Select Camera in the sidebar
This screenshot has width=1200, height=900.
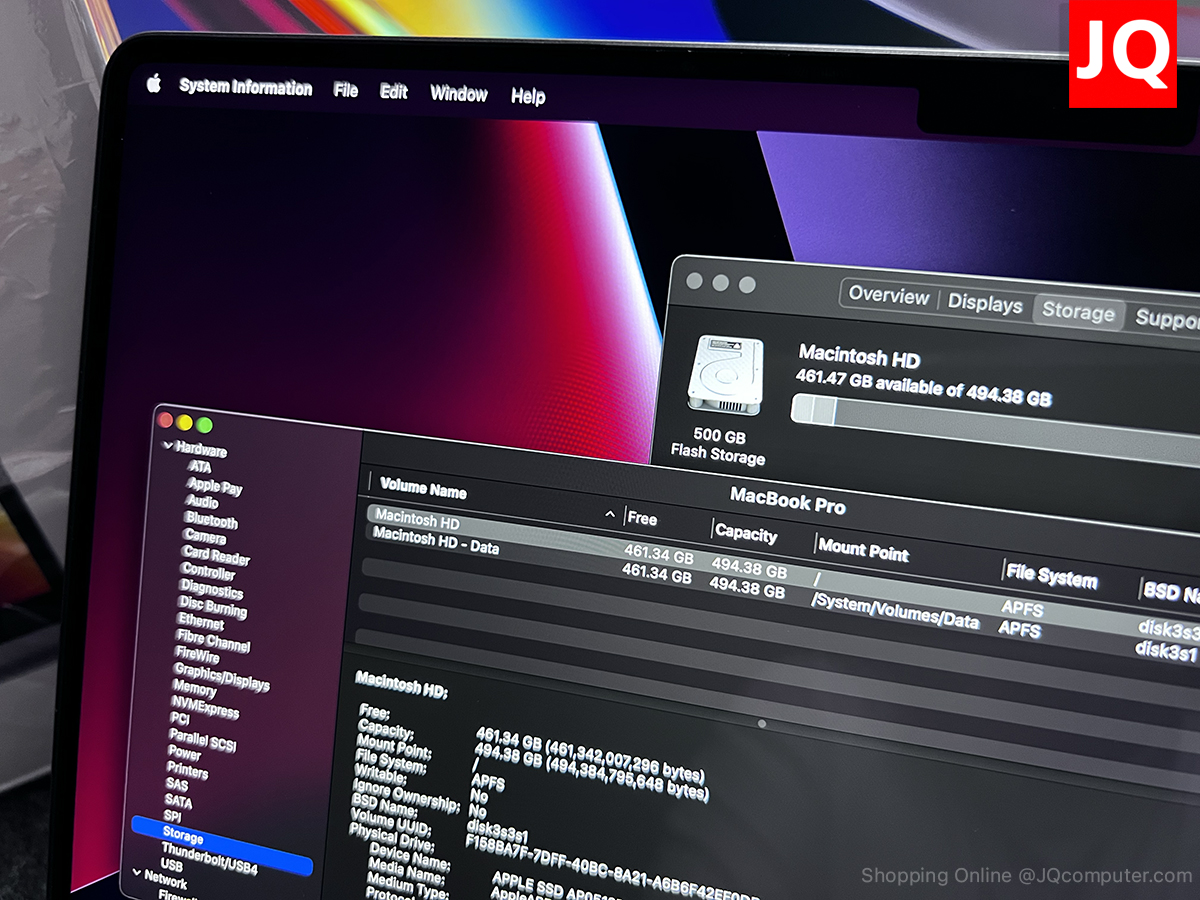(204, 537)
